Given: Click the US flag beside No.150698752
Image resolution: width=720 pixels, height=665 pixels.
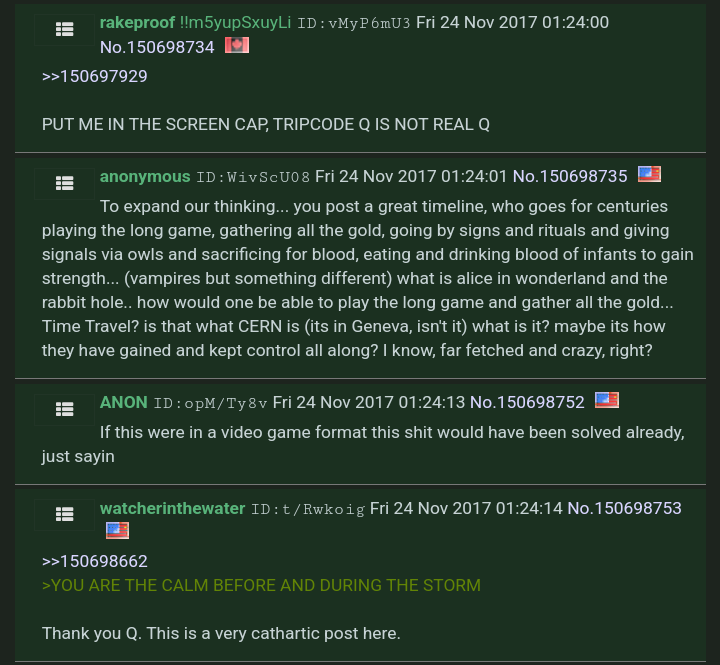Looking at the screenshot, I should coord(607,400).
